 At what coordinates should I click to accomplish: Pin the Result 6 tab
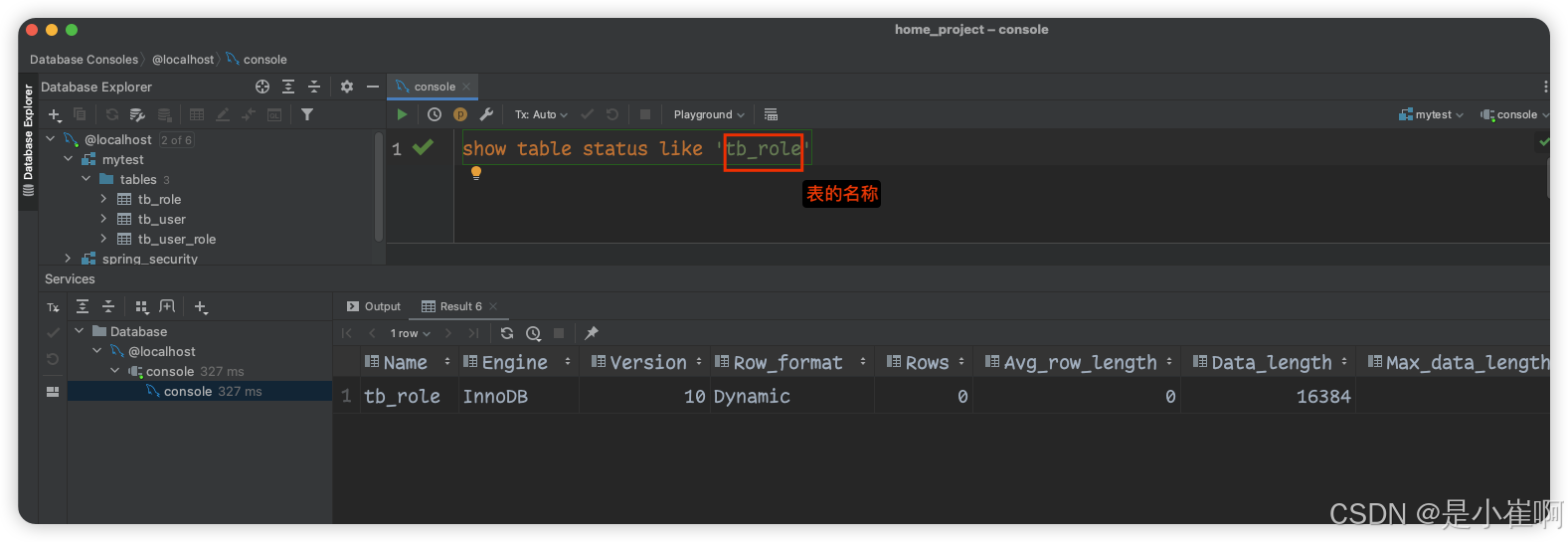point(592,333)
